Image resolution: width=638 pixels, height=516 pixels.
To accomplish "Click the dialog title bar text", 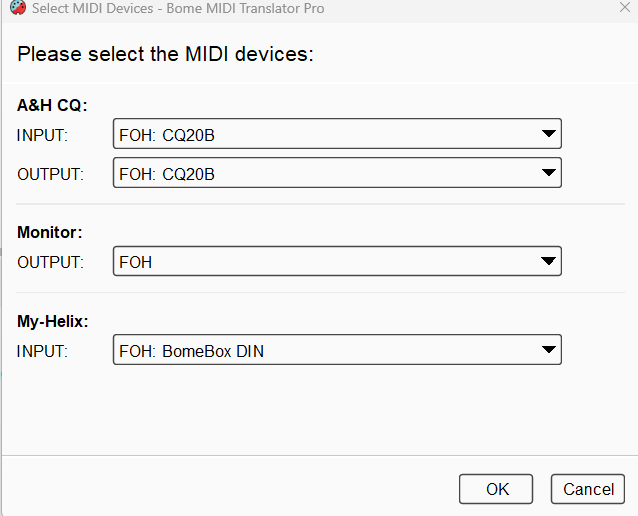I will click(178, 9).
